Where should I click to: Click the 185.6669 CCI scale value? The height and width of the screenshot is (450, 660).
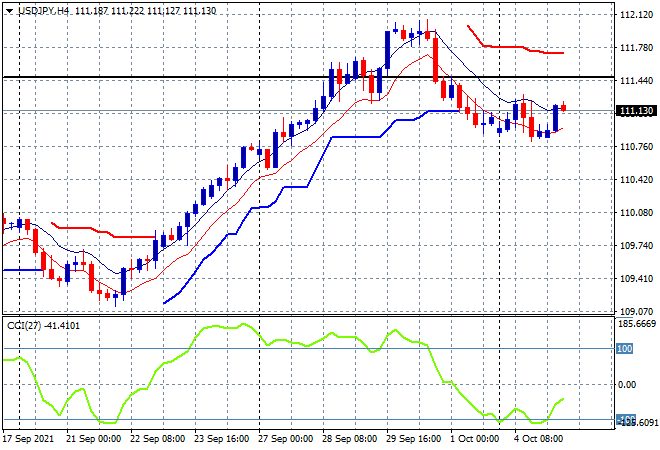pyautogui.click(x=636, y=324)
